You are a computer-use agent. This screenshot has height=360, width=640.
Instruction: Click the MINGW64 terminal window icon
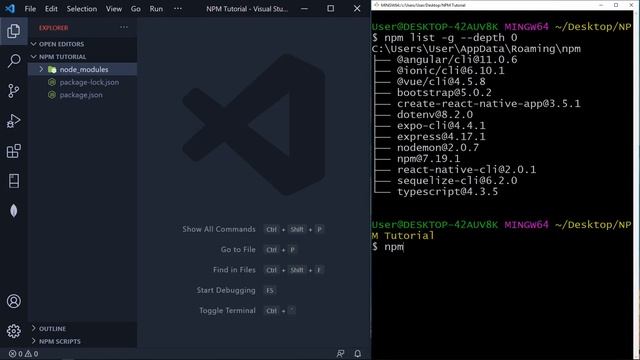tap(376, 5)
